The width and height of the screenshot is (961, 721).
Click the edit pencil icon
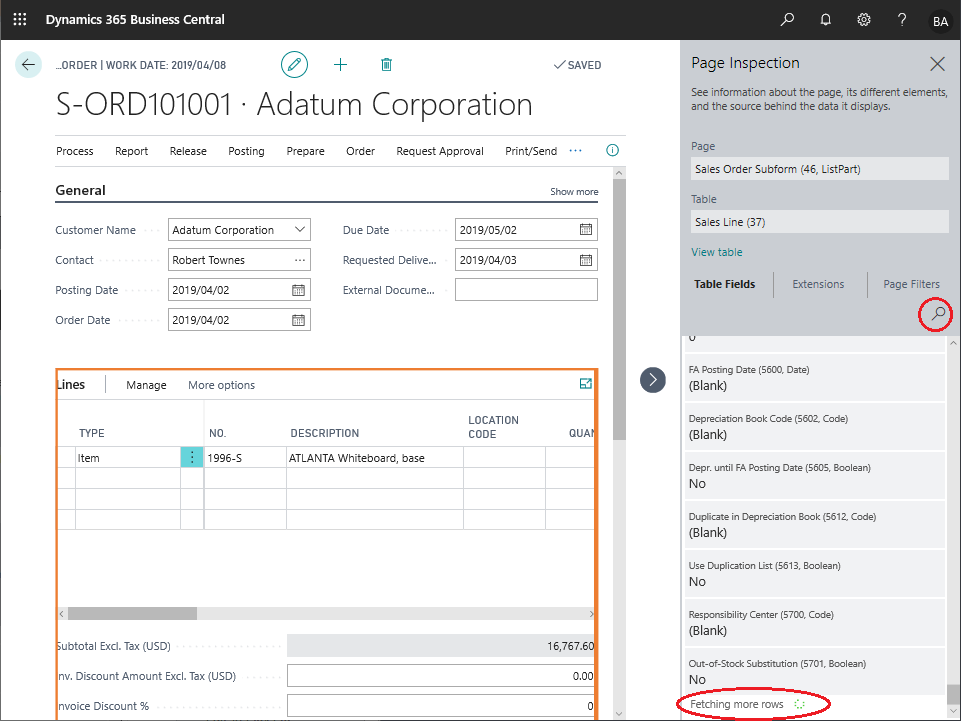(x=294, y=64)
